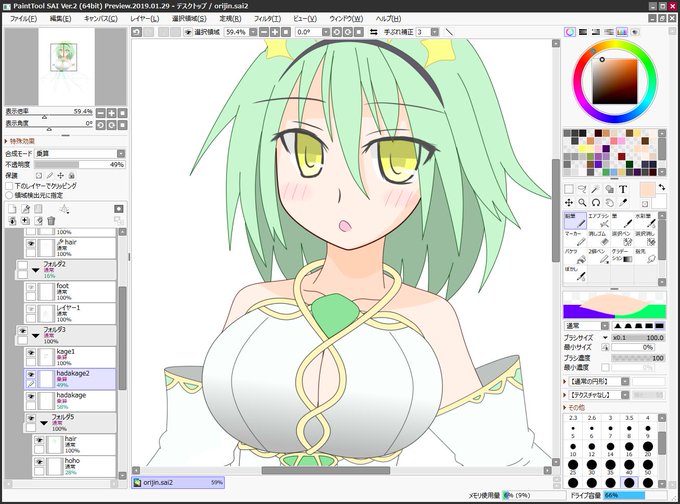Select the selection source radio option

[x=9, y=195]
